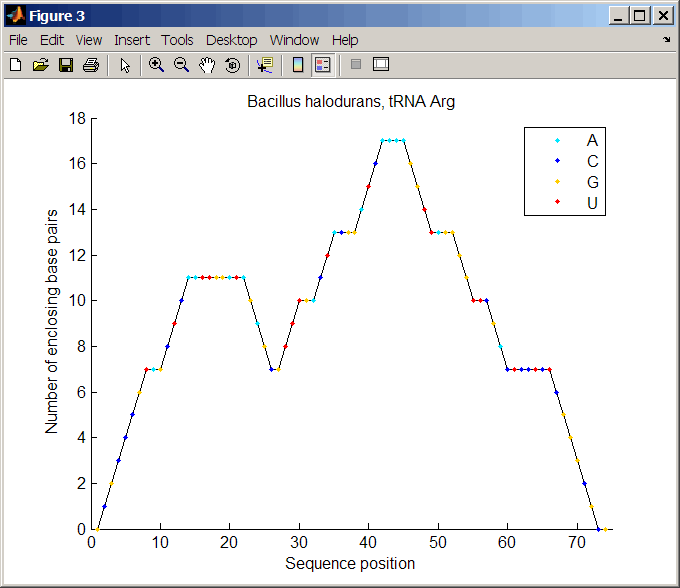Toggle the Insert Legend toolbar button
The height and width of the screenshot is (588, 680).
click(x=323, y=65)
